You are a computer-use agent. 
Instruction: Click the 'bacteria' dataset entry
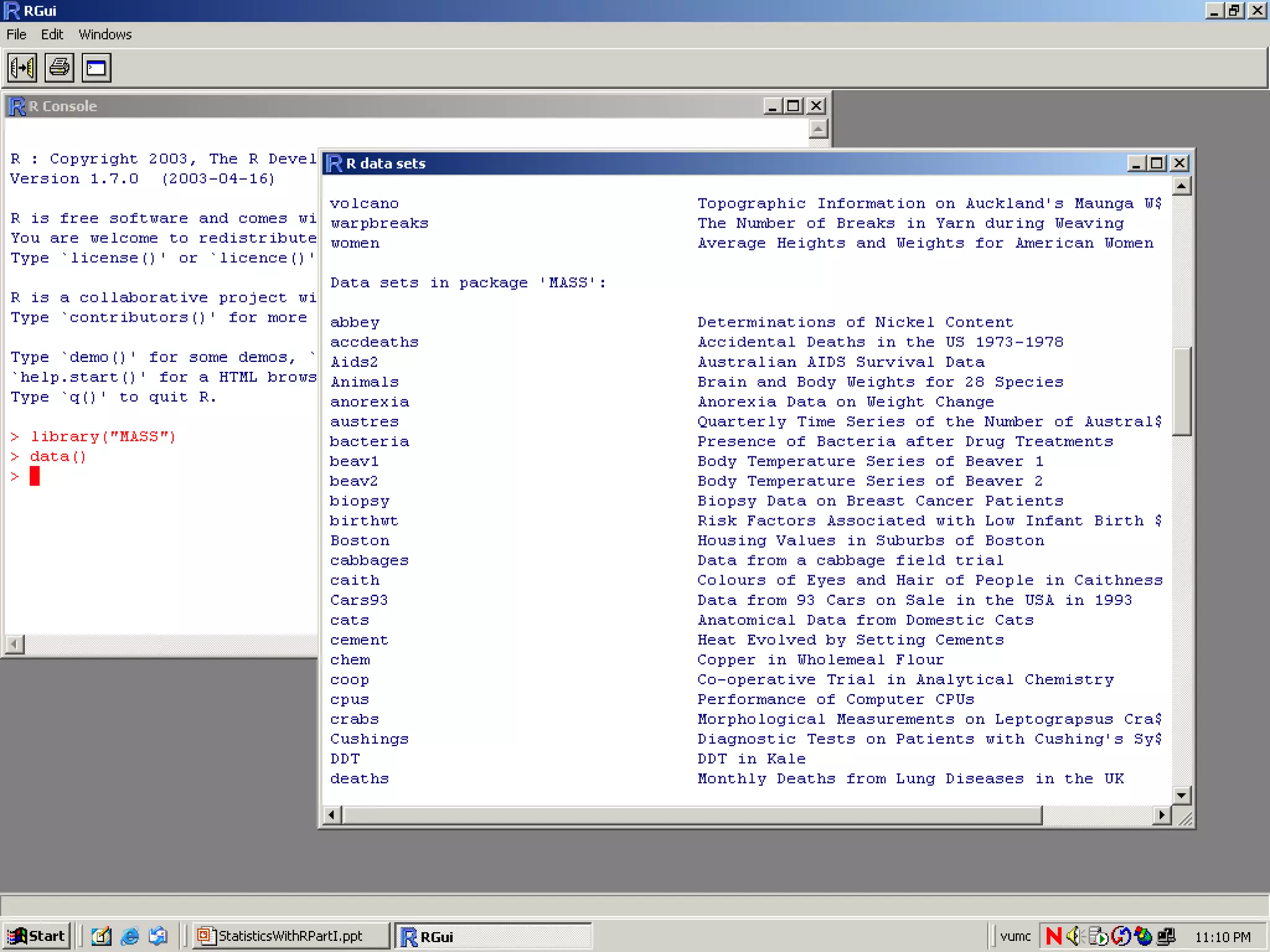(370, 441)
